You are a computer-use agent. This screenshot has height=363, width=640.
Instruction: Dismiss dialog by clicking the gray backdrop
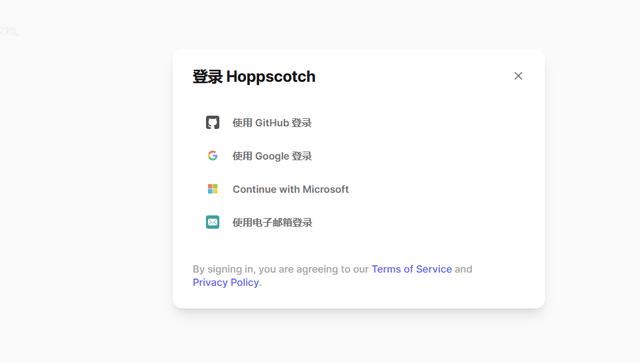pyautogui.click(x=82, y=184)
